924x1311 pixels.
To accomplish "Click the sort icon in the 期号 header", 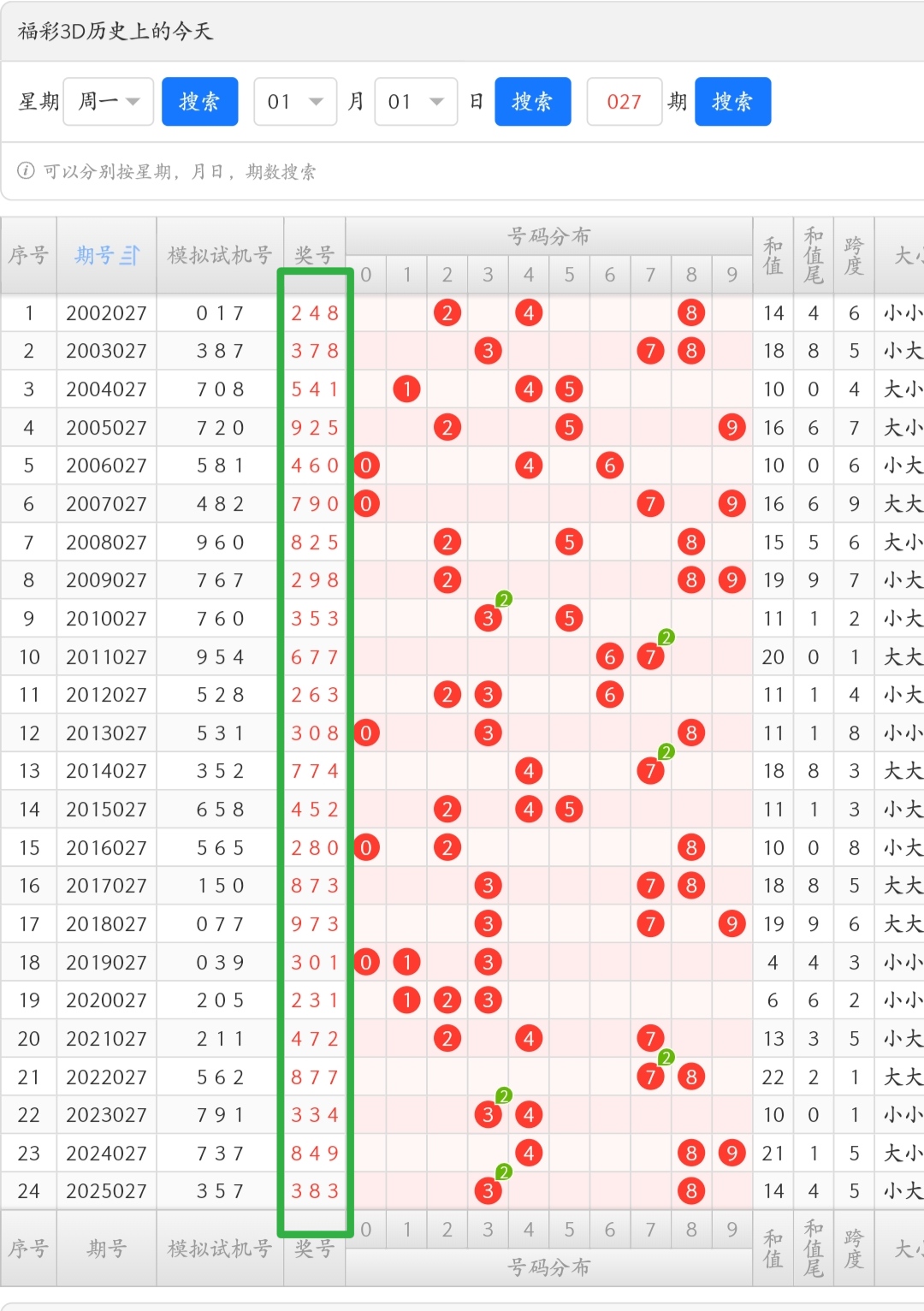I will [129, 255].
